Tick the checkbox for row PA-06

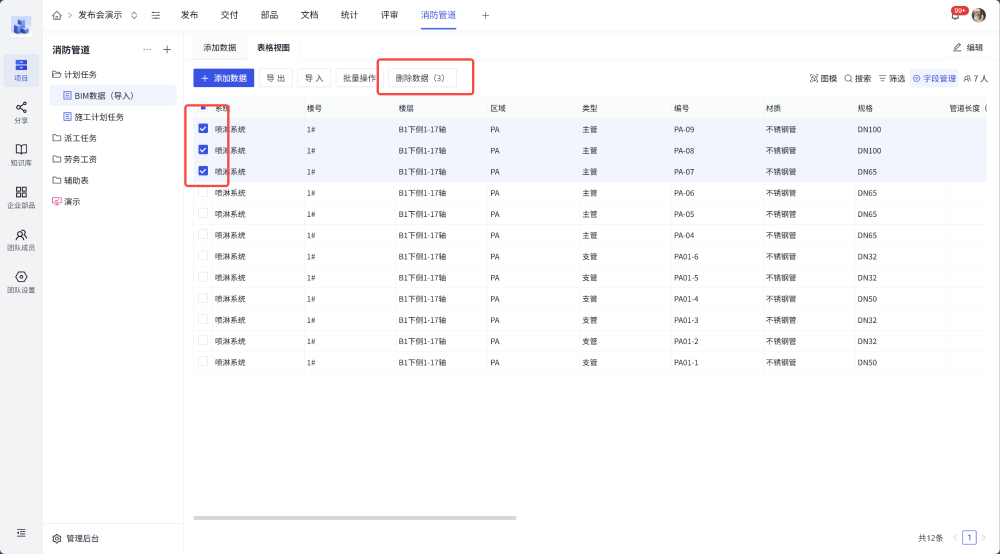pos(203,192)
